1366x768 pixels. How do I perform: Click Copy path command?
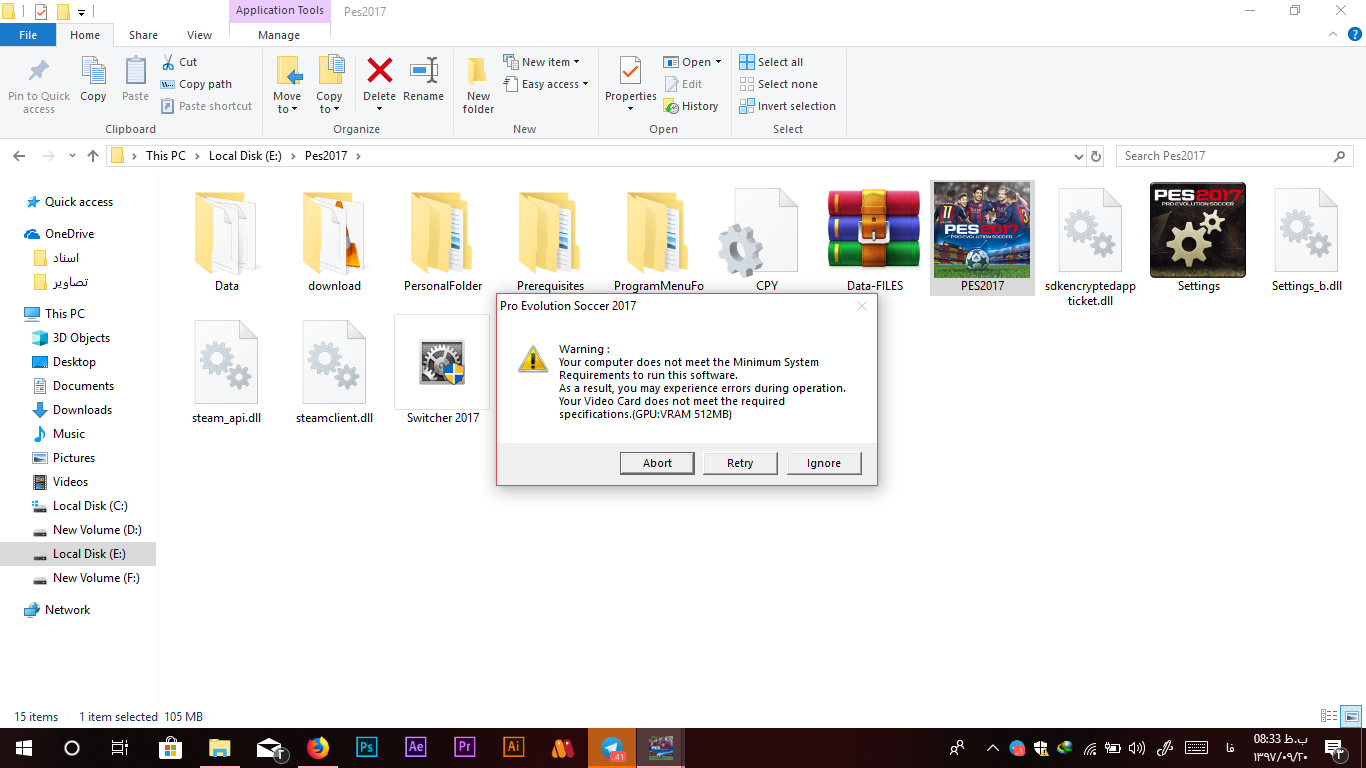point(196,84)
